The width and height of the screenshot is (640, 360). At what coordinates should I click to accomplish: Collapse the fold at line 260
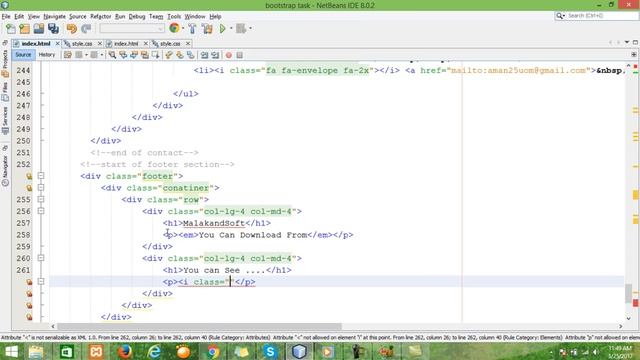41,258
